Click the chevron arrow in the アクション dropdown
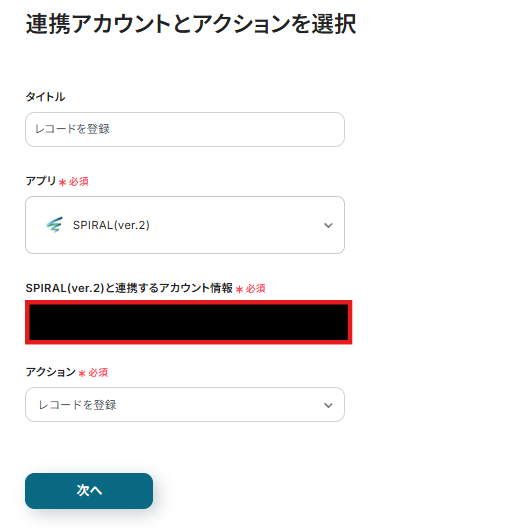Image resolution: width=505 pixels, height=528 pixels. click(328, 405)
